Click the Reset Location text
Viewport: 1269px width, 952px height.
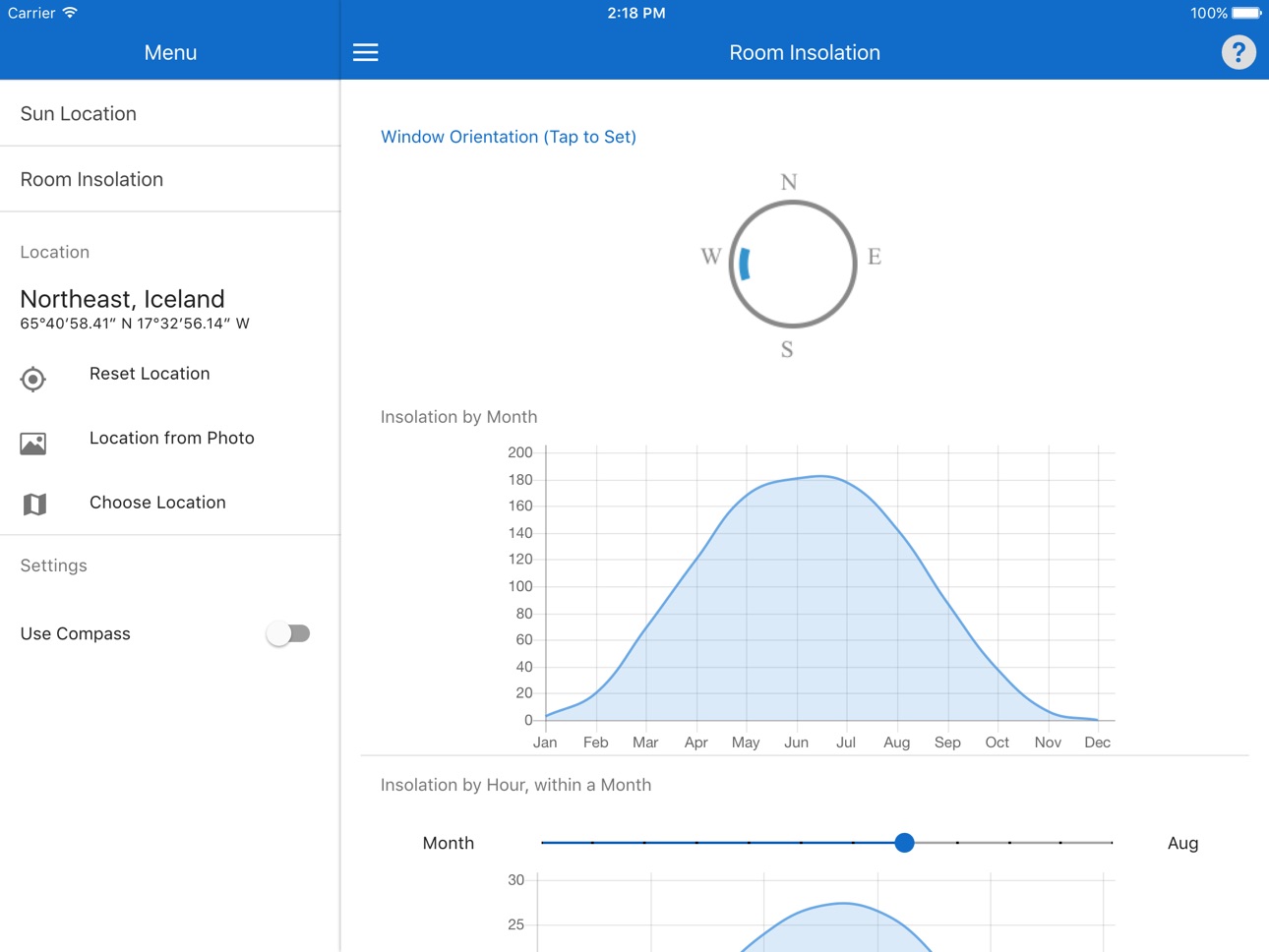[x=150, y=374]
